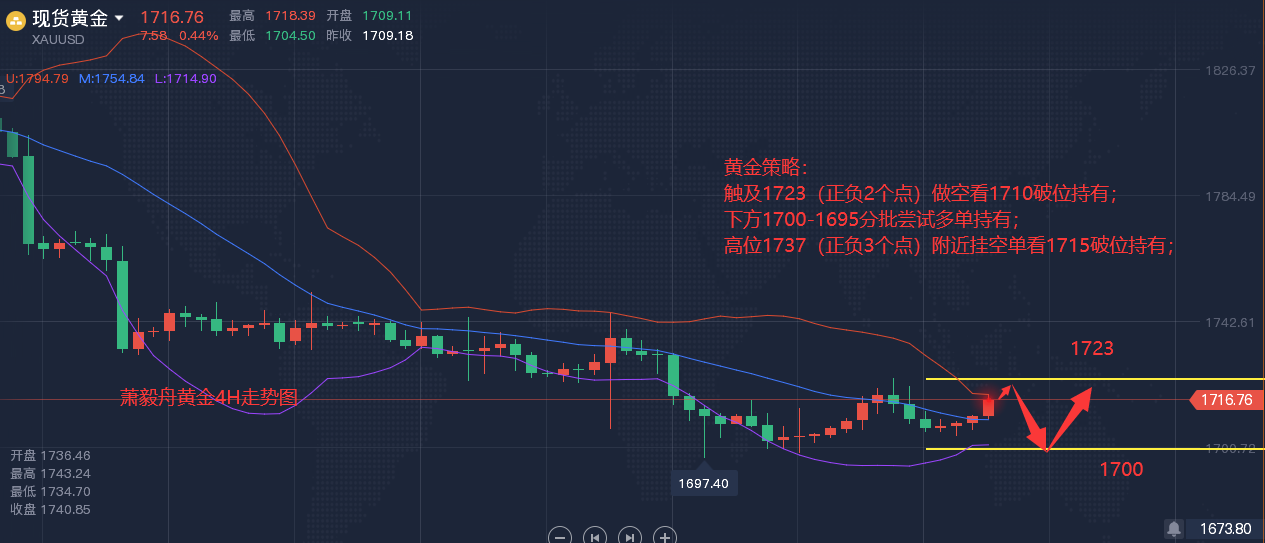Select the current price 1716.76 in header
Screen dimensions: 1265x543
pos(172,17)
